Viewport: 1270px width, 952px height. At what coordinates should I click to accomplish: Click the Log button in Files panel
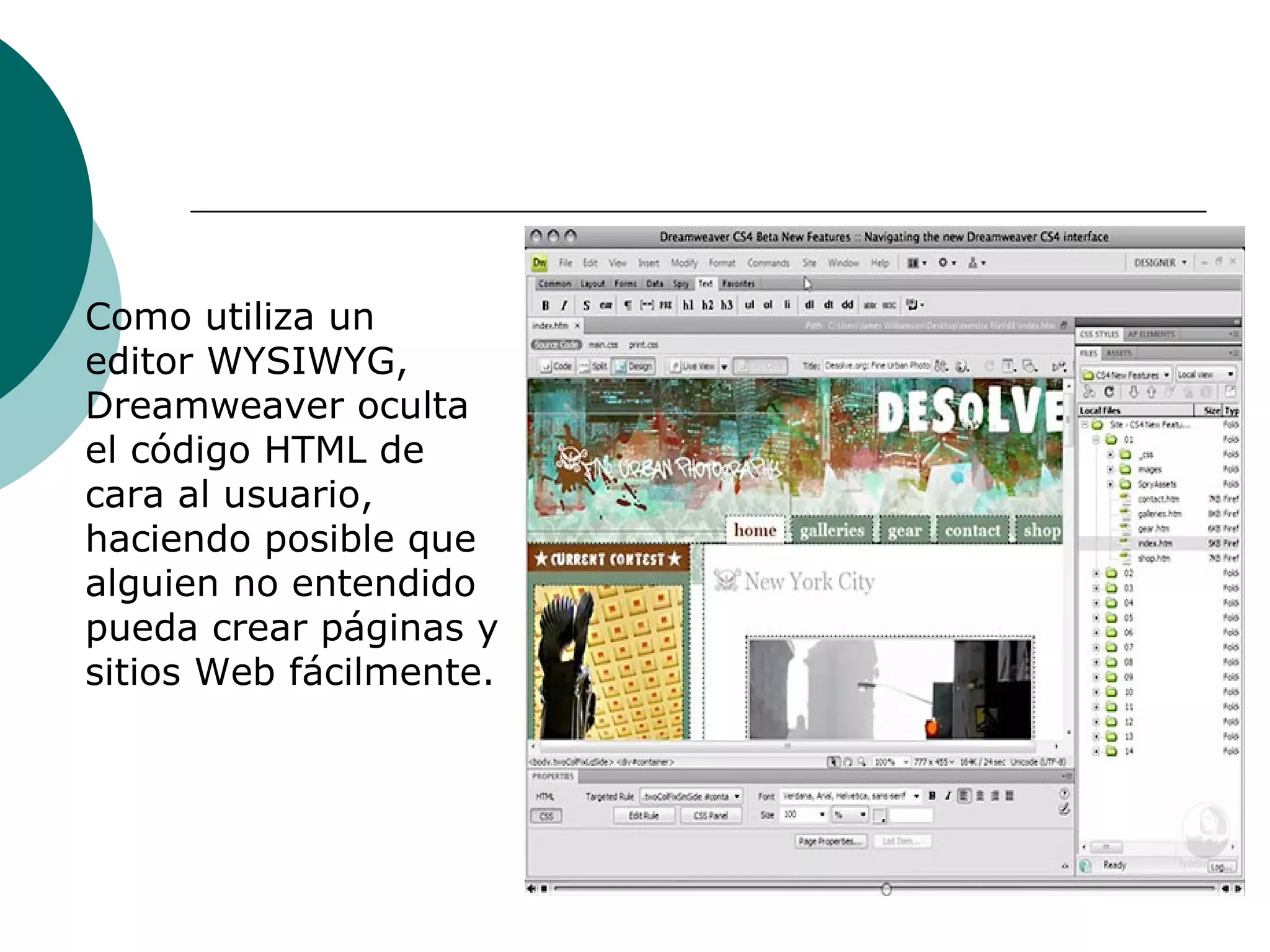1222,868
